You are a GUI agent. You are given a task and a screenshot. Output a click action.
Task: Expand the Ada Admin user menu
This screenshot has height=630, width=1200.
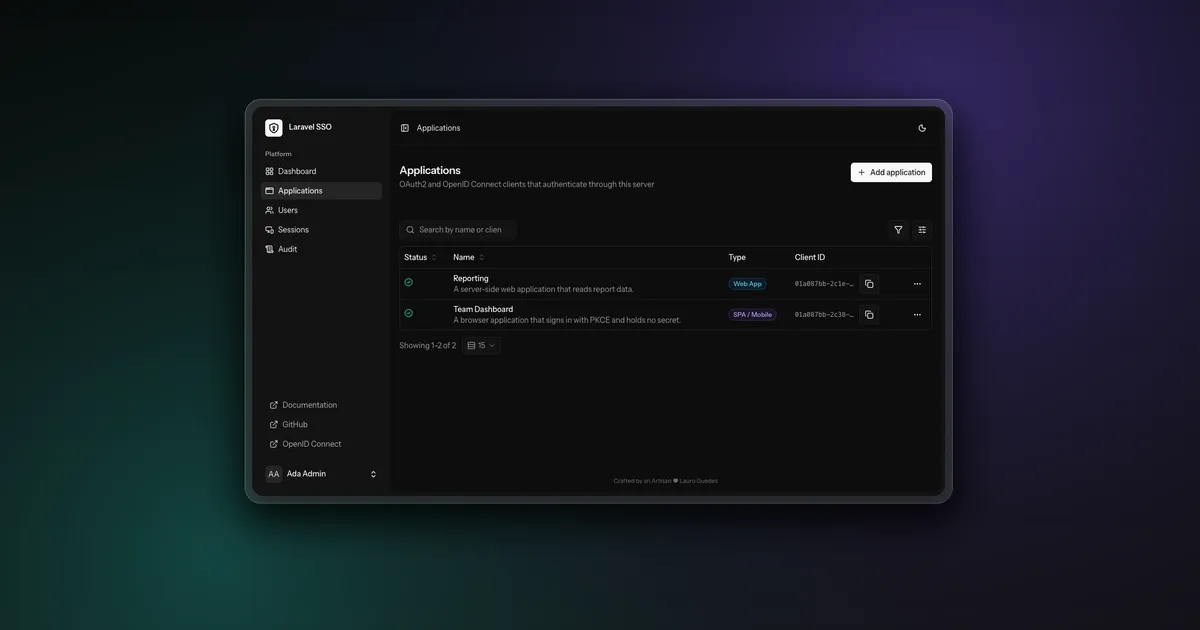(321, 474)
